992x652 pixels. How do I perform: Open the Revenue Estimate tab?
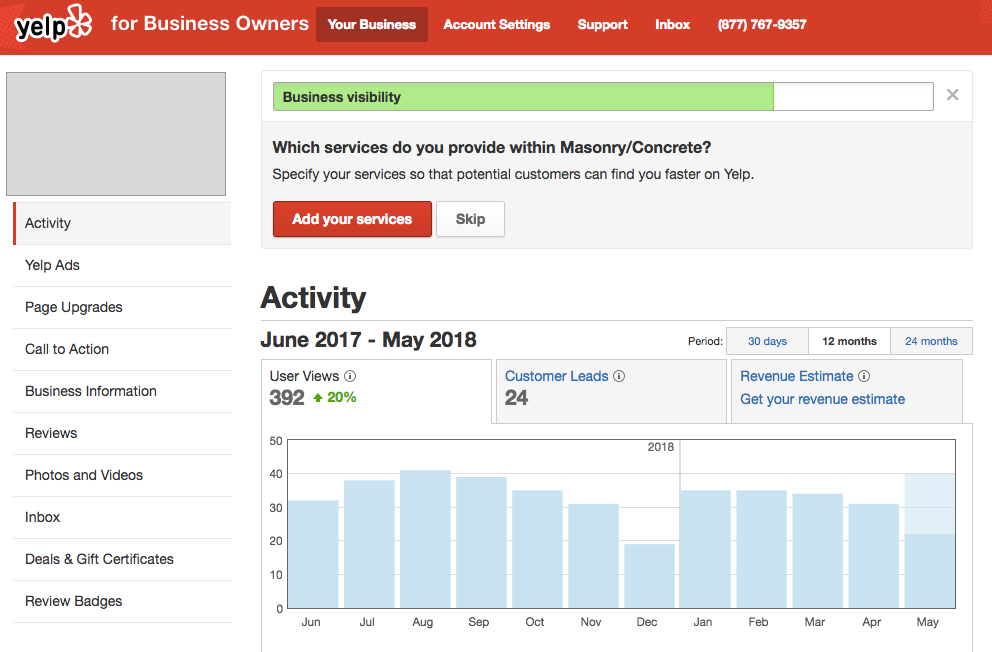tap(846, 391)
